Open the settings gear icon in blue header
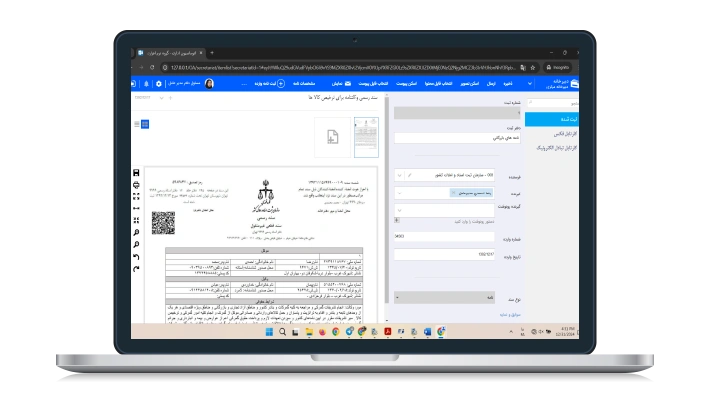This screenshot has width=709, height=411. (159, 84)
